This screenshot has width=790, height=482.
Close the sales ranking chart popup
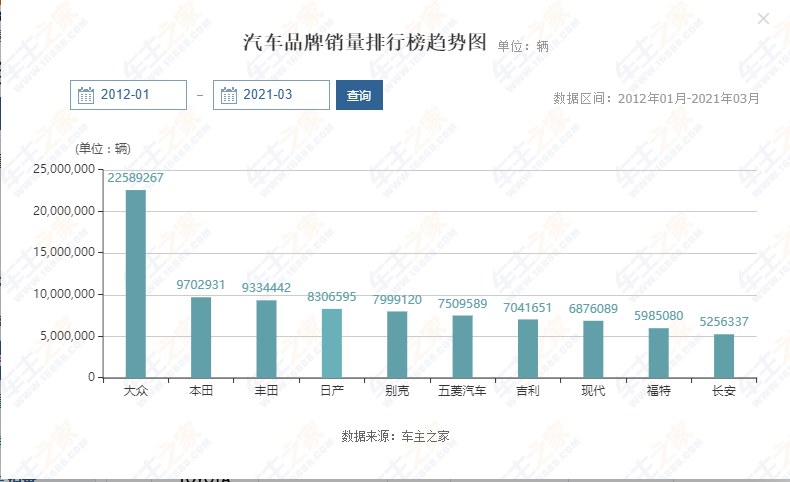(763, 19)
